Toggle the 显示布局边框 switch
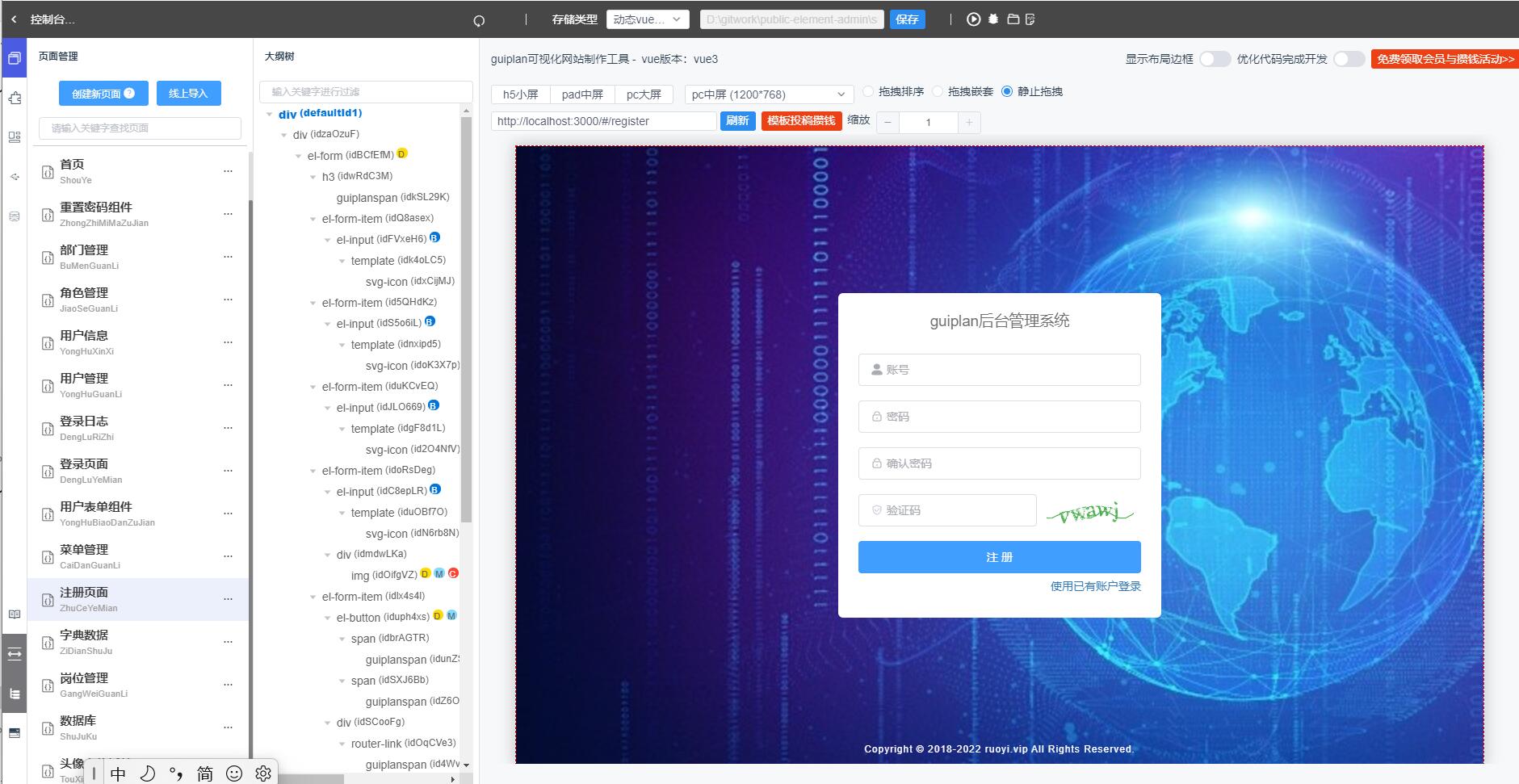Screen dimensions: 1519x784 1214,59
